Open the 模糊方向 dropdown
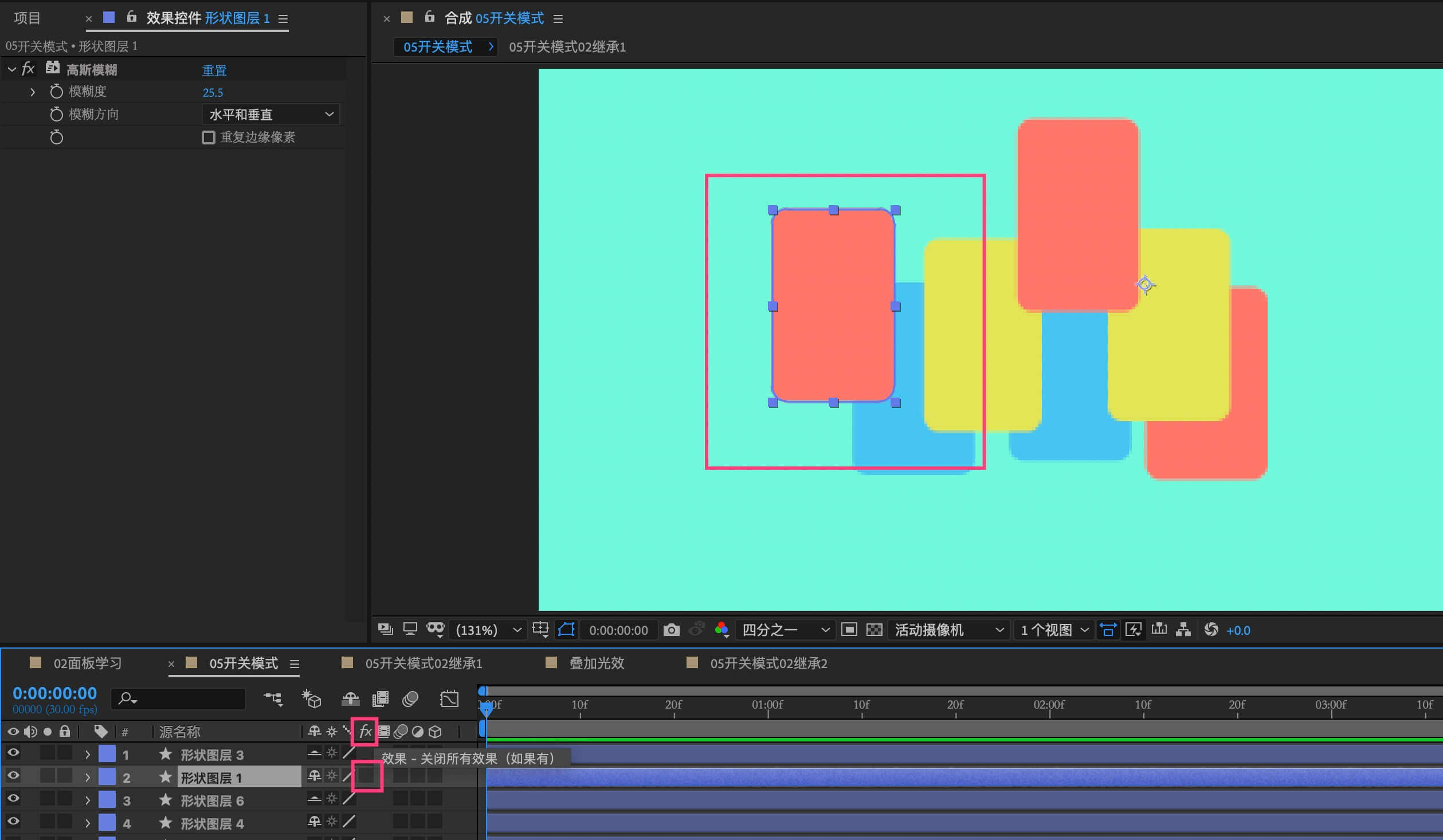 270,115
